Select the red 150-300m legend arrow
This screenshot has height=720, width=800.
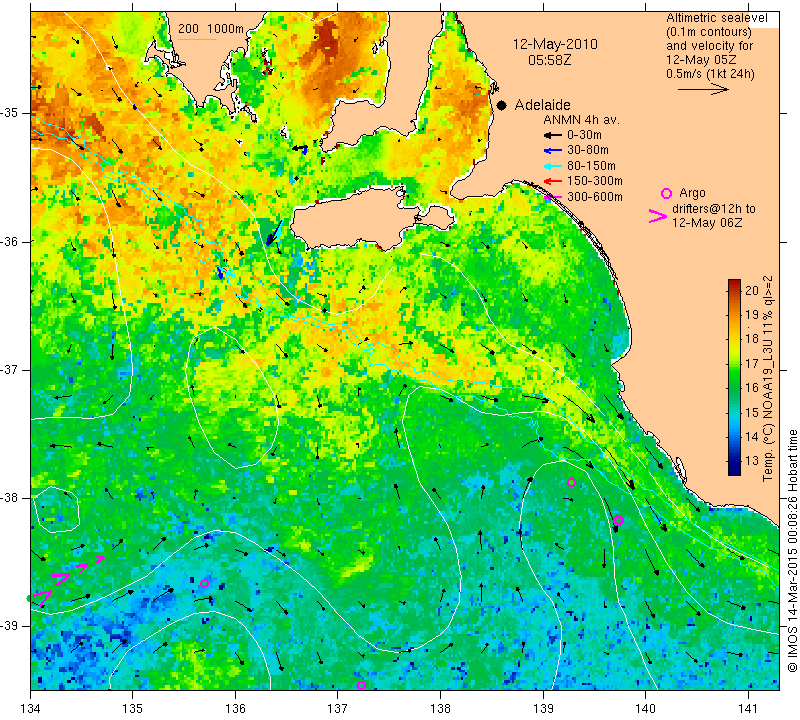pos(552,181)
